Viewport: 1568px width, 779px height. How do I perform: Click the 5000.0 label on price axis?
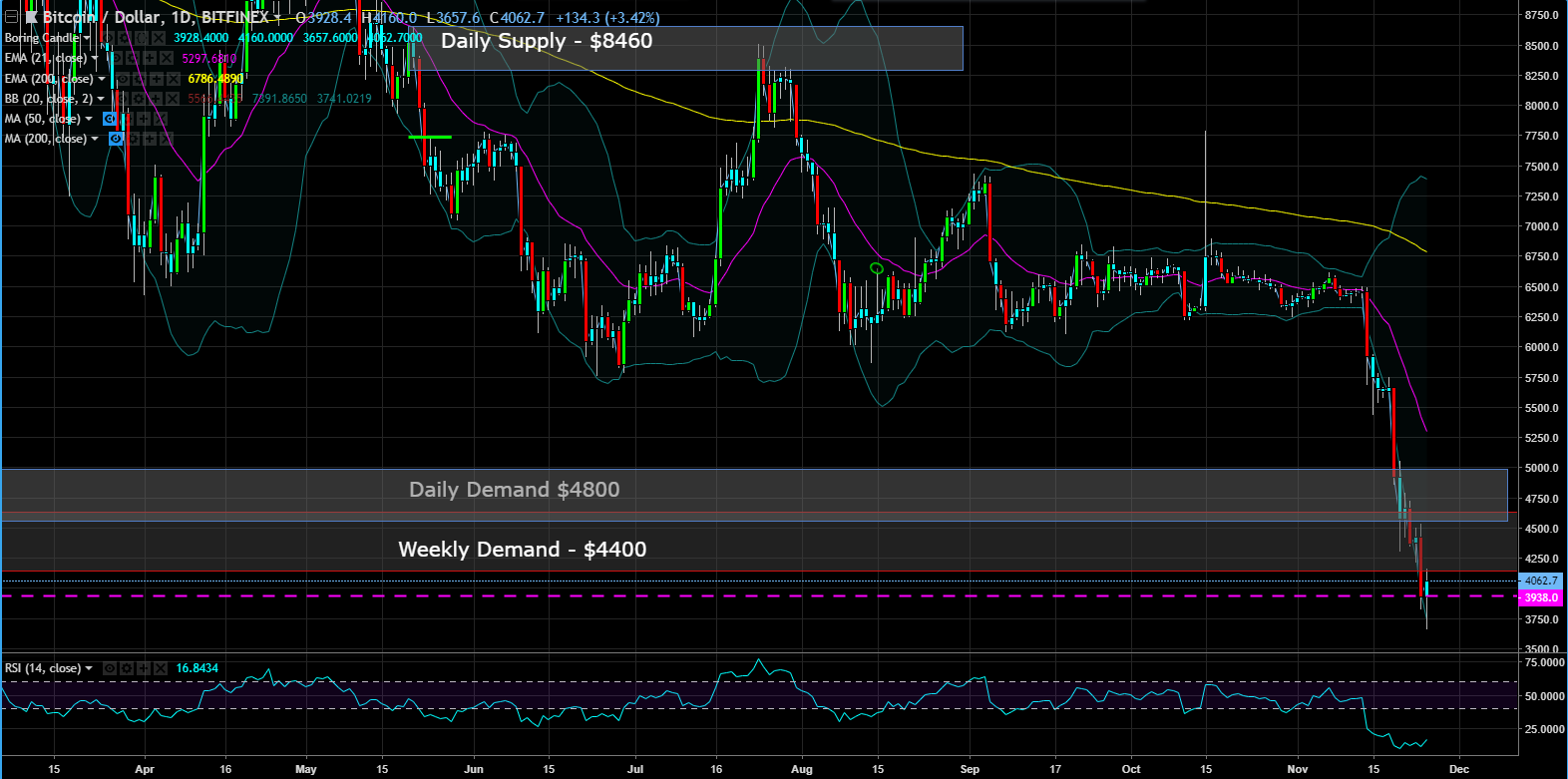1541,468
